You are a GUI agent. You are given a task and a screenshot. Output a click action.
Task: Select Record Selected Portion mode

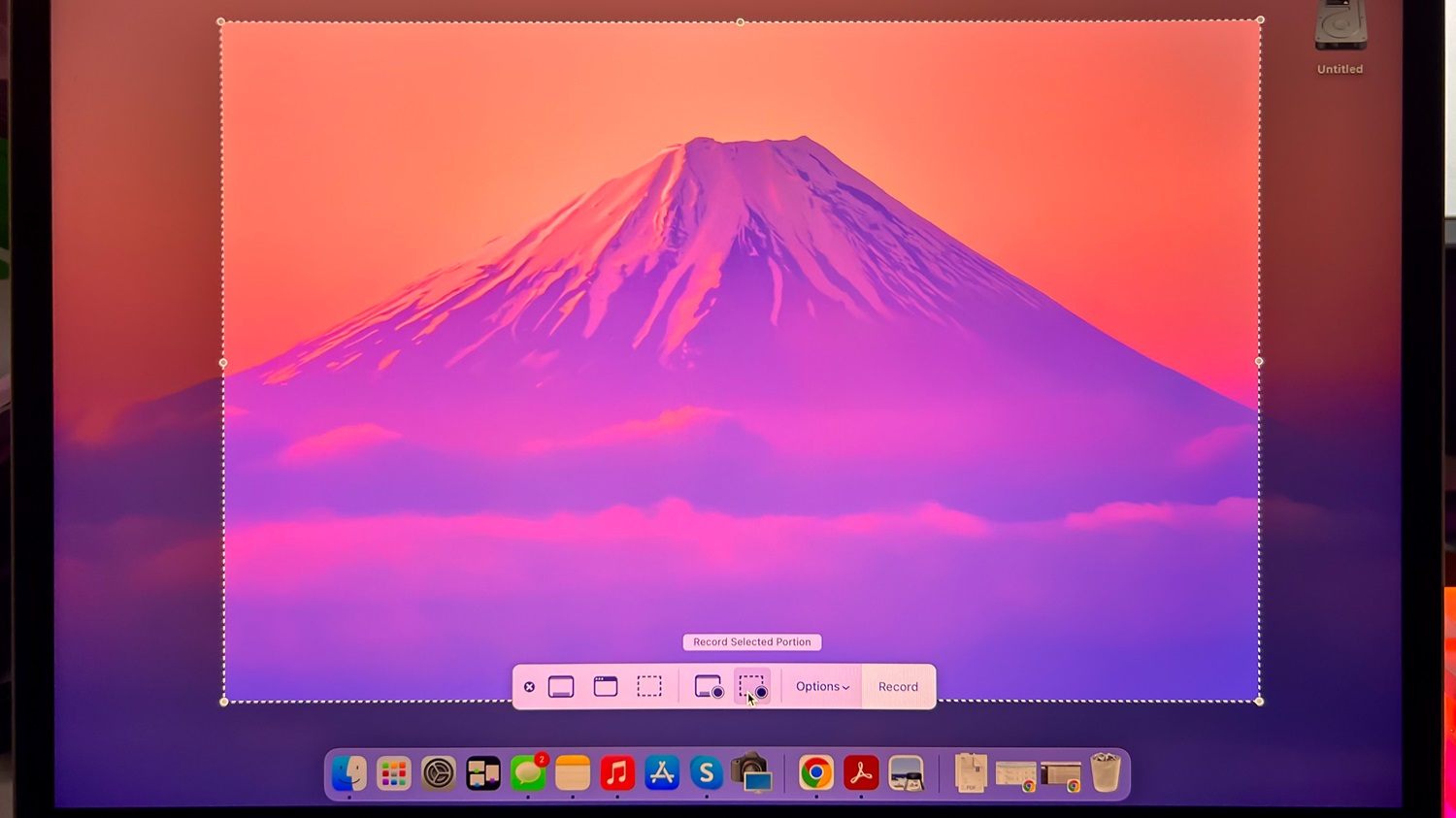pos(752,687)
